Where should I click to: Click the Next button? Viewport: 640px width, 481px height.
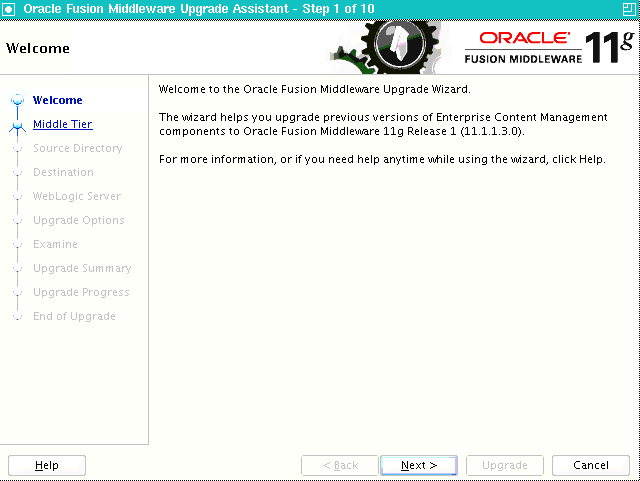[419, 465]
